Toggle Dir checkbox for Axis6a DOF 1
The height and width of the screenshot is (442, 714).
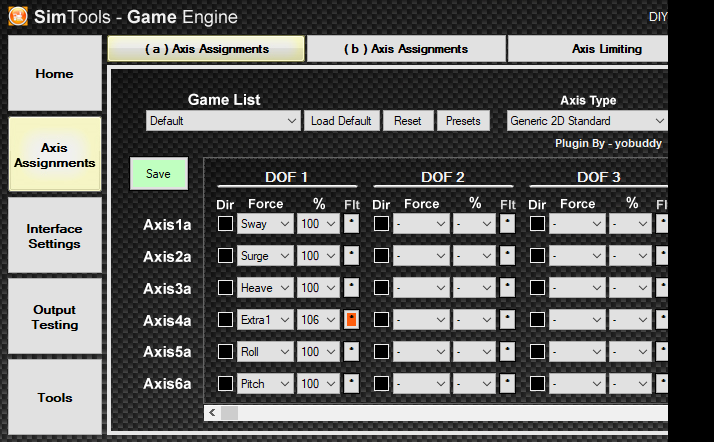point(225,383)
